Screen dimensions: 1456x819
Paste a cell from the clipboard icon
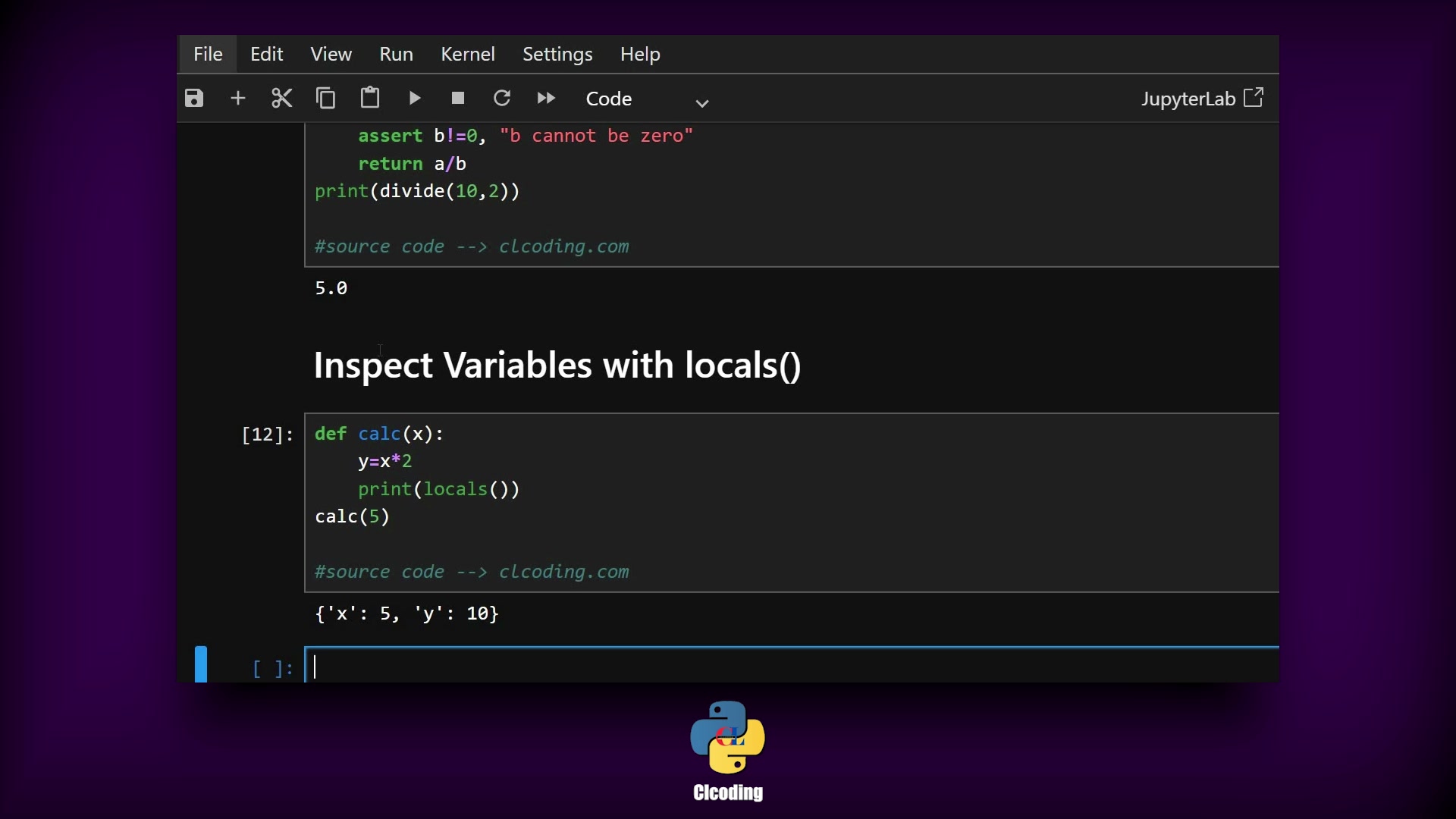(370, 99)
